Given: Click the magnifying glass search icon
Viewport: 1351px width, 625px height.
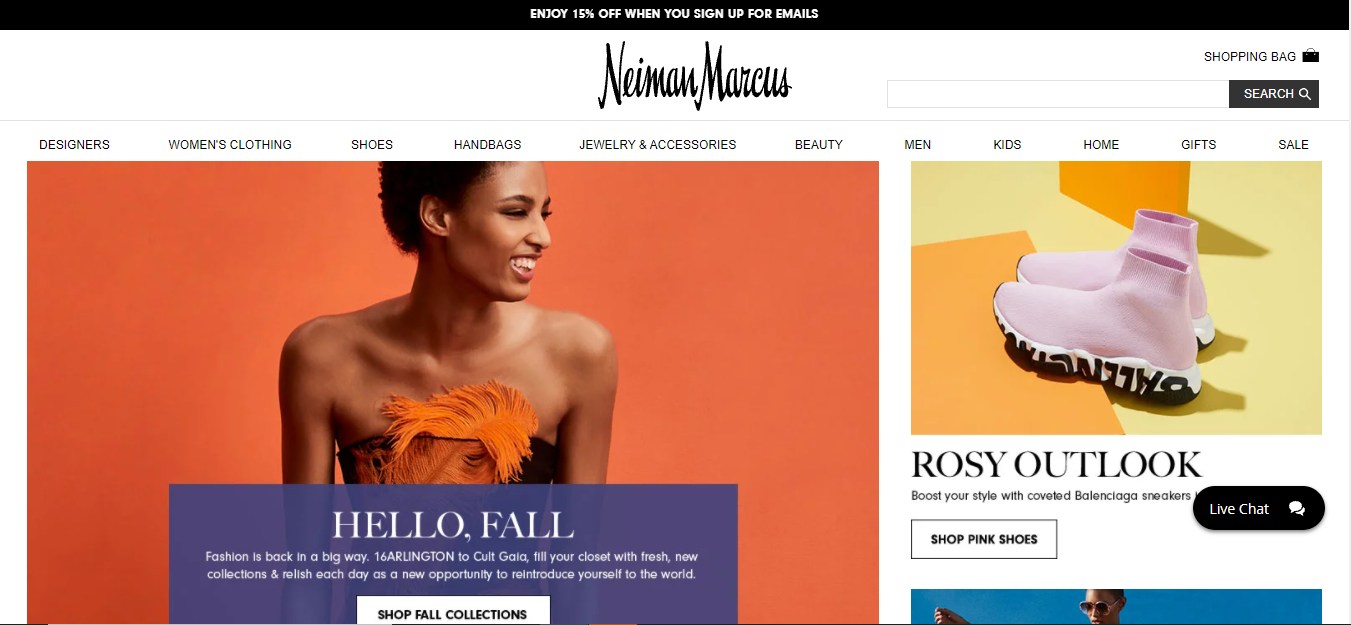Looking at the screenshot, I should click(x=1304, y=94).
